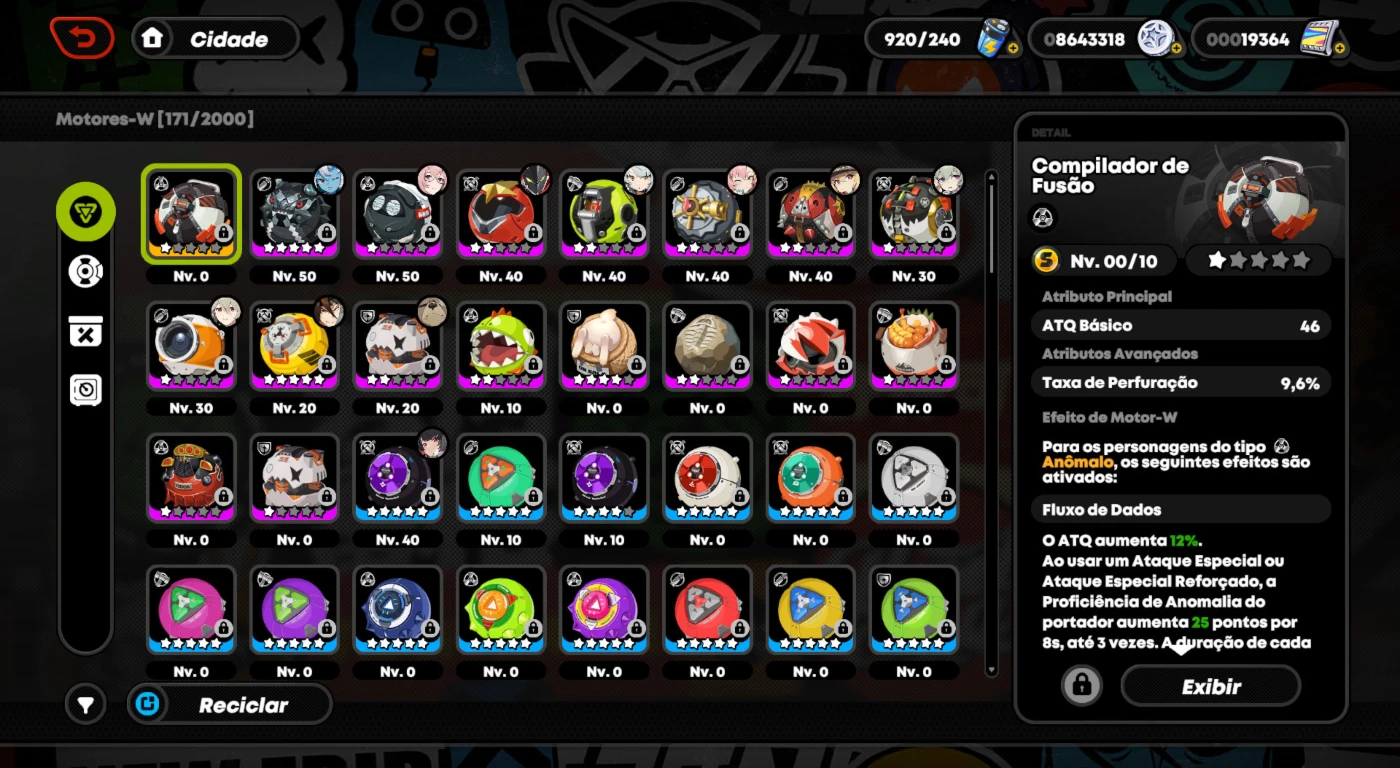Select the green dinosaur W-Engine Nv. 10

(x=501, y=345)
